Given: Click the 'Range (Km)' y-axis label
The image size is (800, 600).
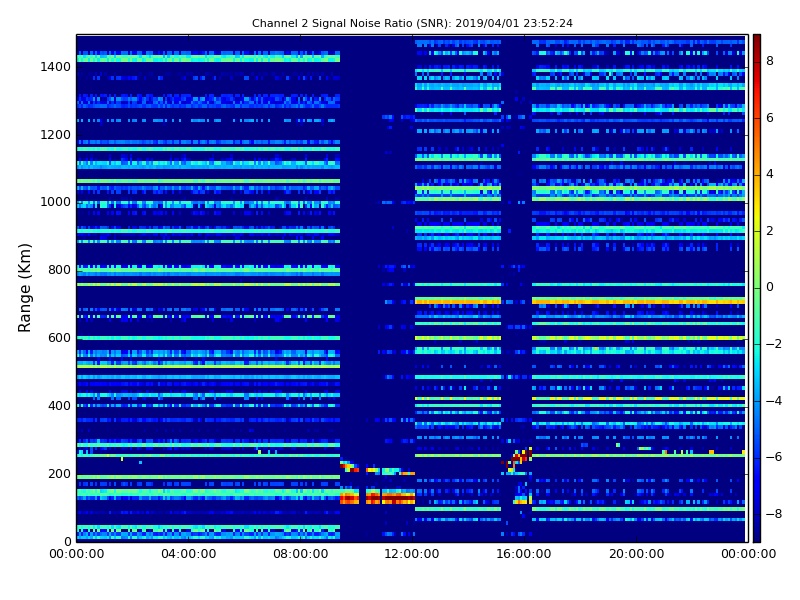Looking at the screenshot, I should pos(24,288).
